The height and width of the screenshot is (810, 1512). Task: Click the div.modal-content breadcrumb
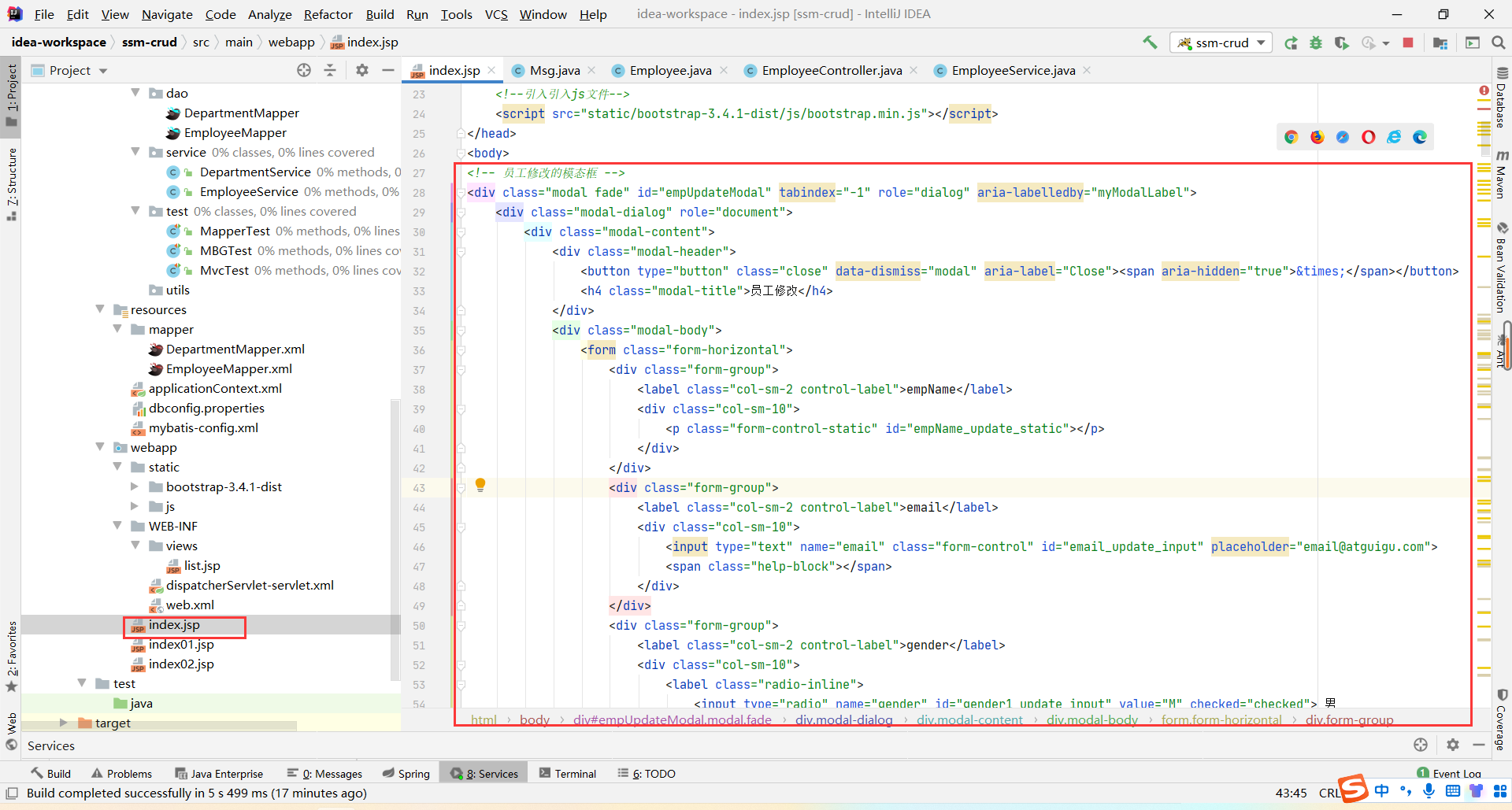click(x=969, y=719)
